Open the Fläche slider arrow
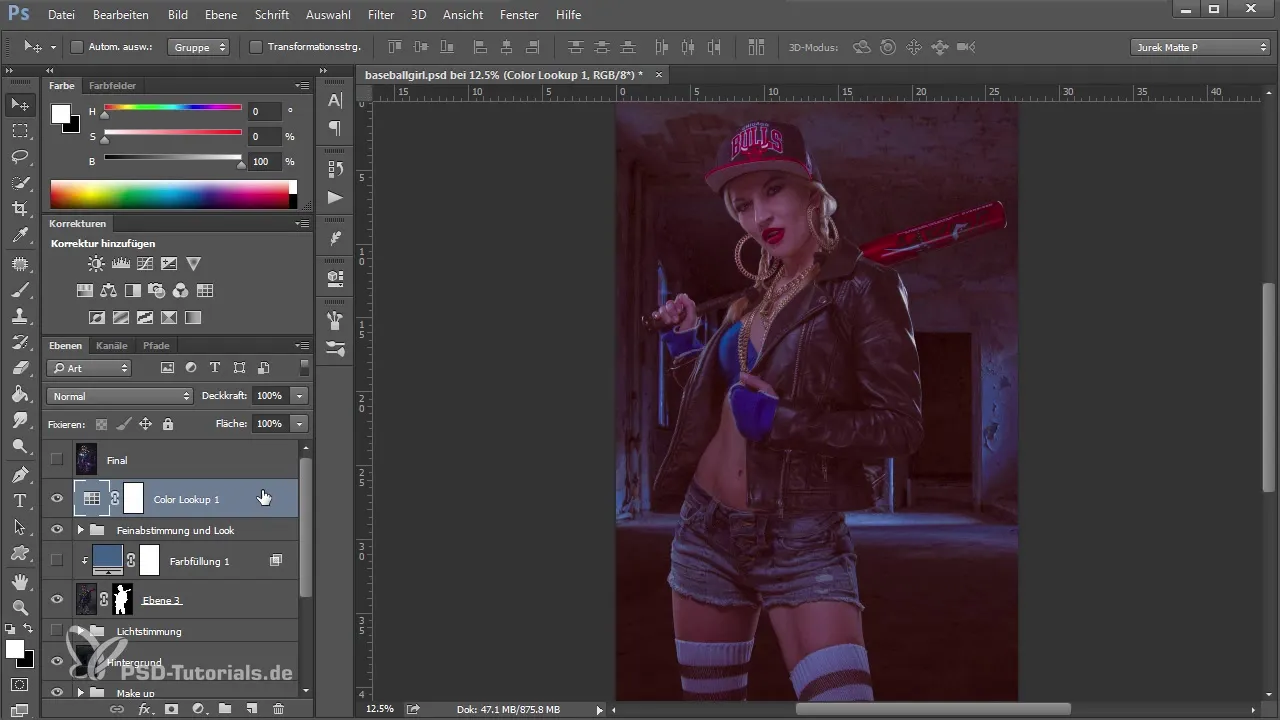This screenshot has width=1280, height=720. point(300,424)
